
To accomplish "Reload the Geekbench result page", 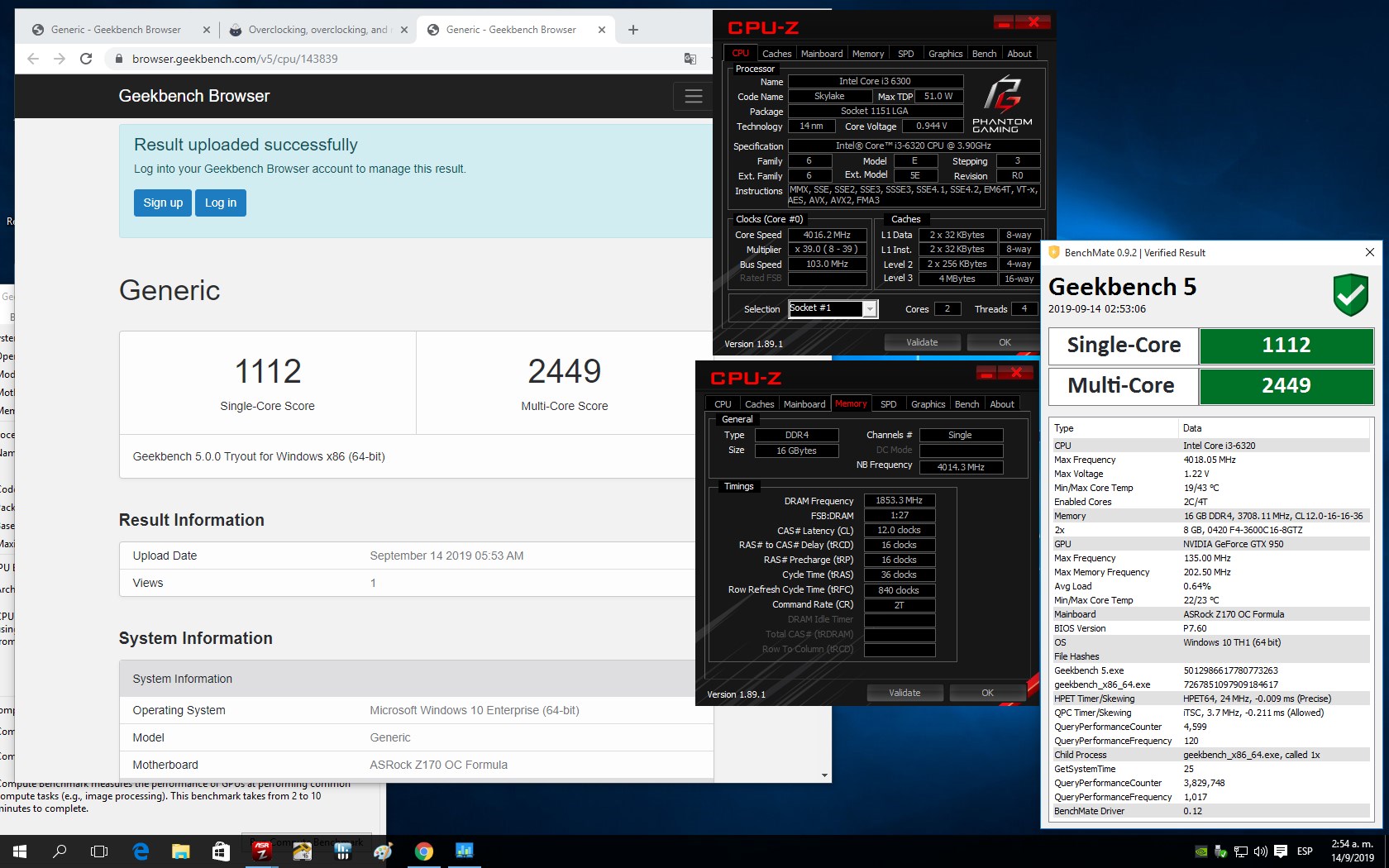I will tap(86, 59).
